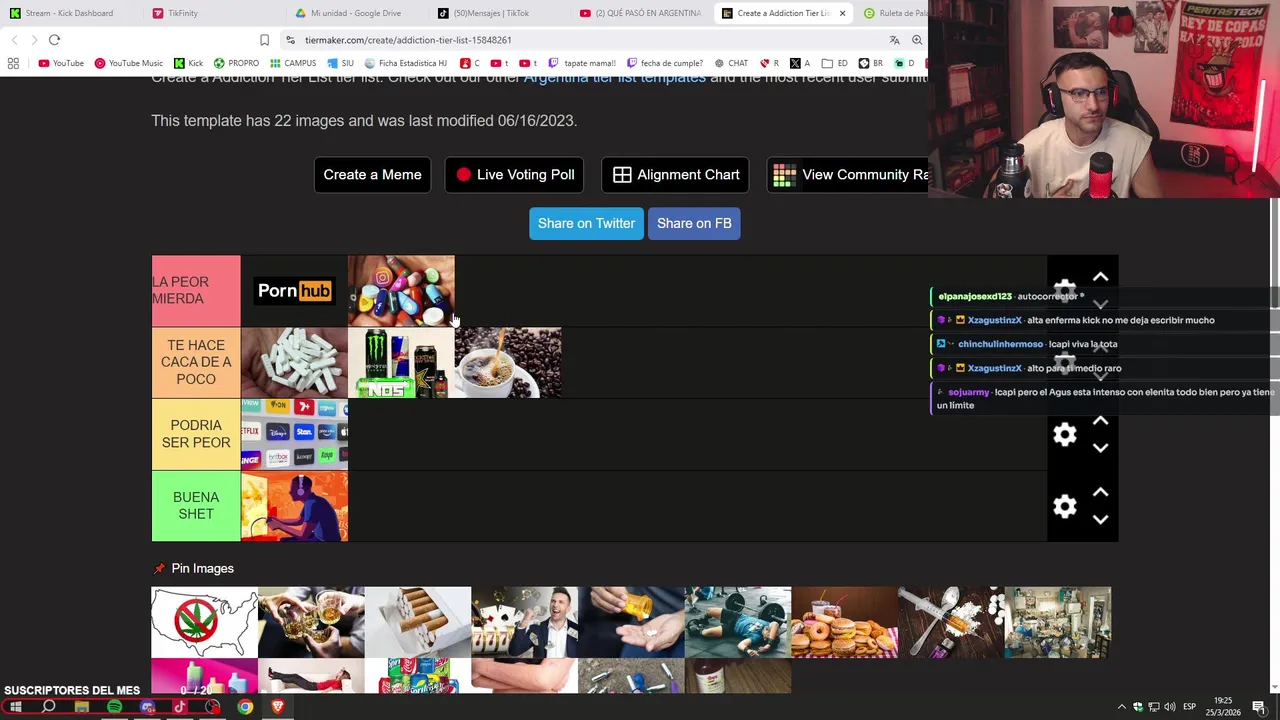Image resolution: width=1280 pixels, height=720 pixels.
Task: Open the translate page icon
Action: point(894,40)
